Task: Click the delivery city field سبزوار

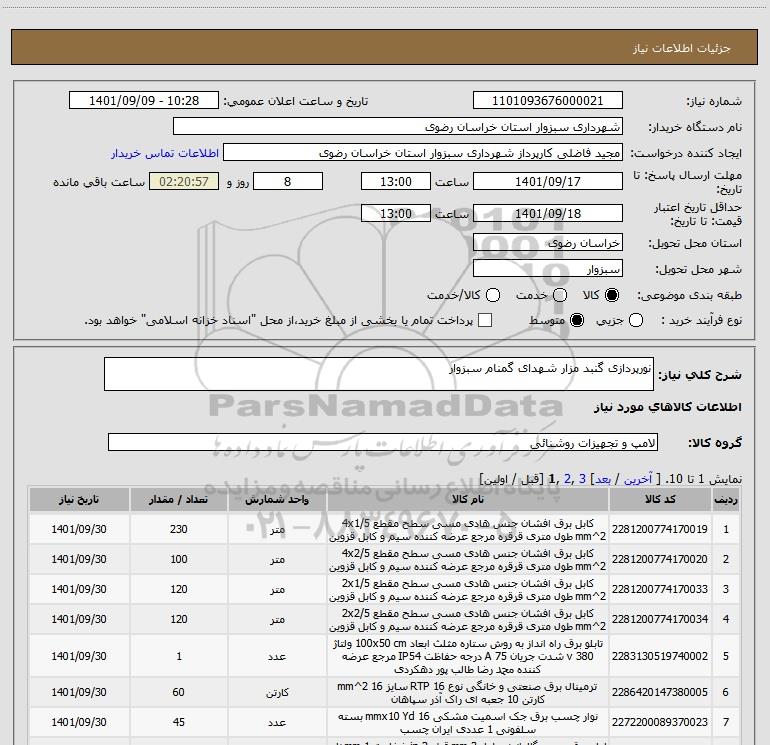Action: 548,268
